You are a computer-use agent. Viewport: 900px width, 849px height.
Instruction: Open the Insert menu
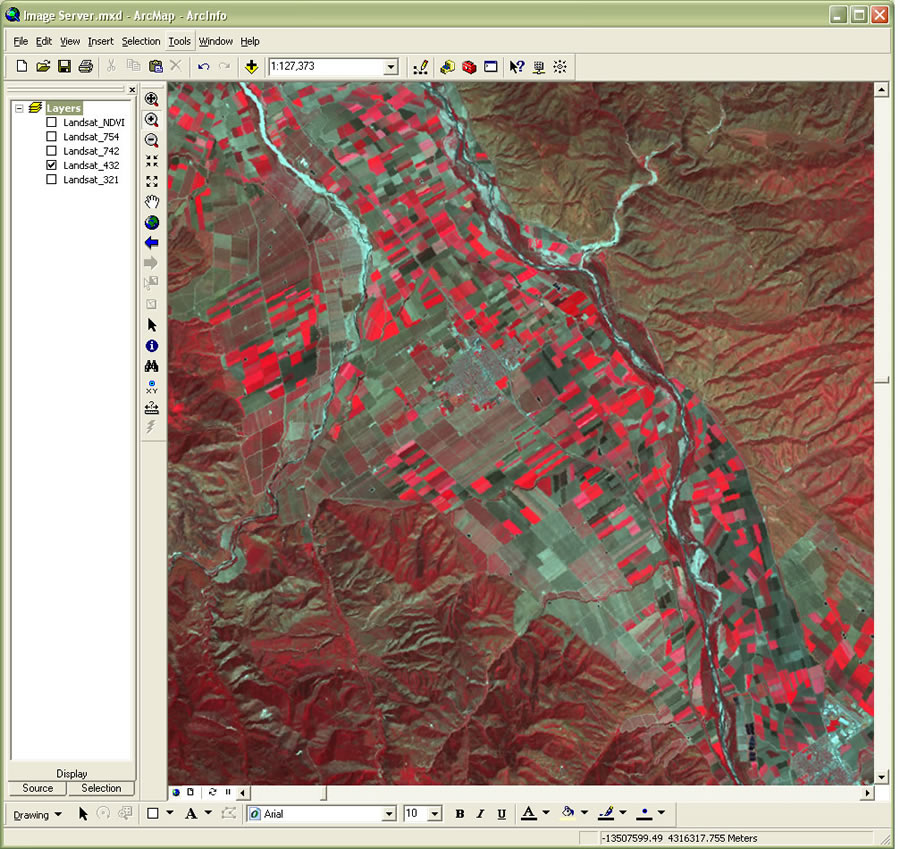(x=100, y=41)
